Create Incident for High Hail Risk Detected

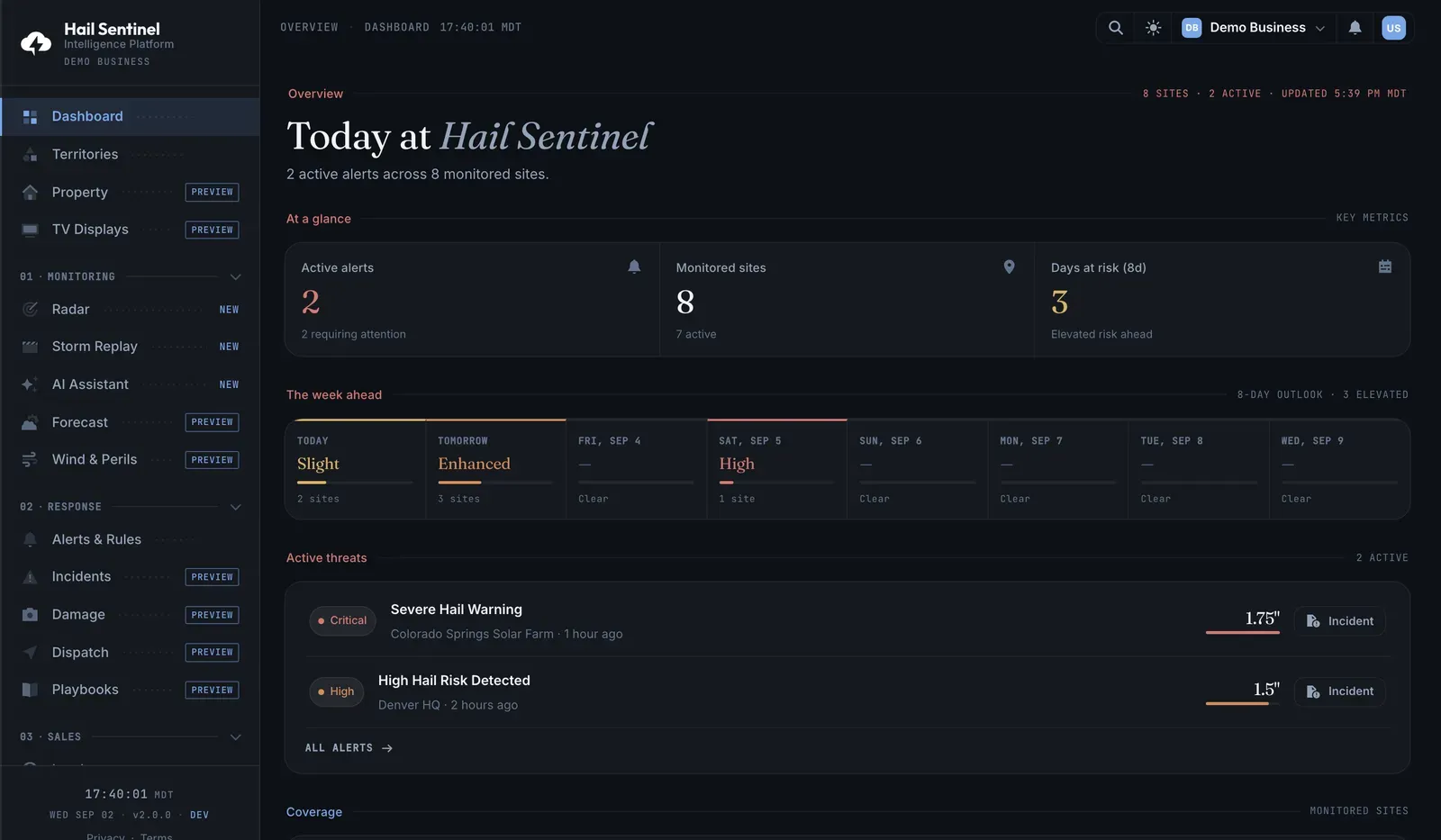1339,691
